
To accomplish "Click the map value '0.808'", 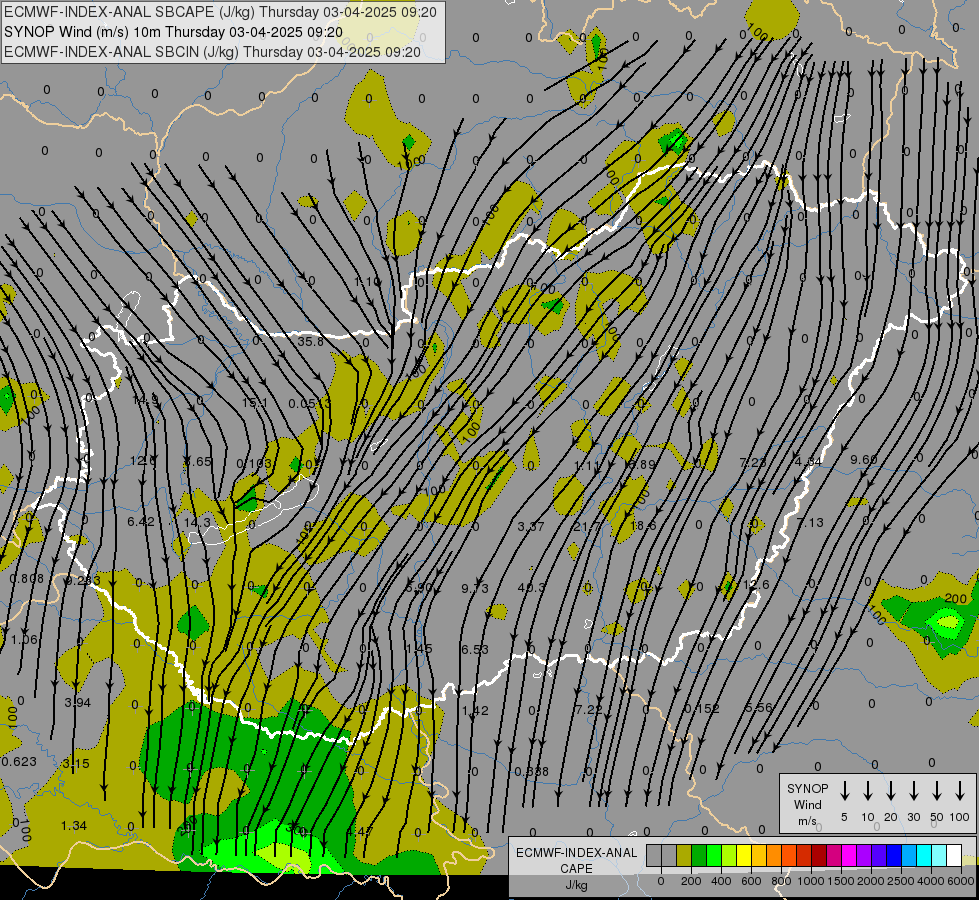I will pos(27,578).
